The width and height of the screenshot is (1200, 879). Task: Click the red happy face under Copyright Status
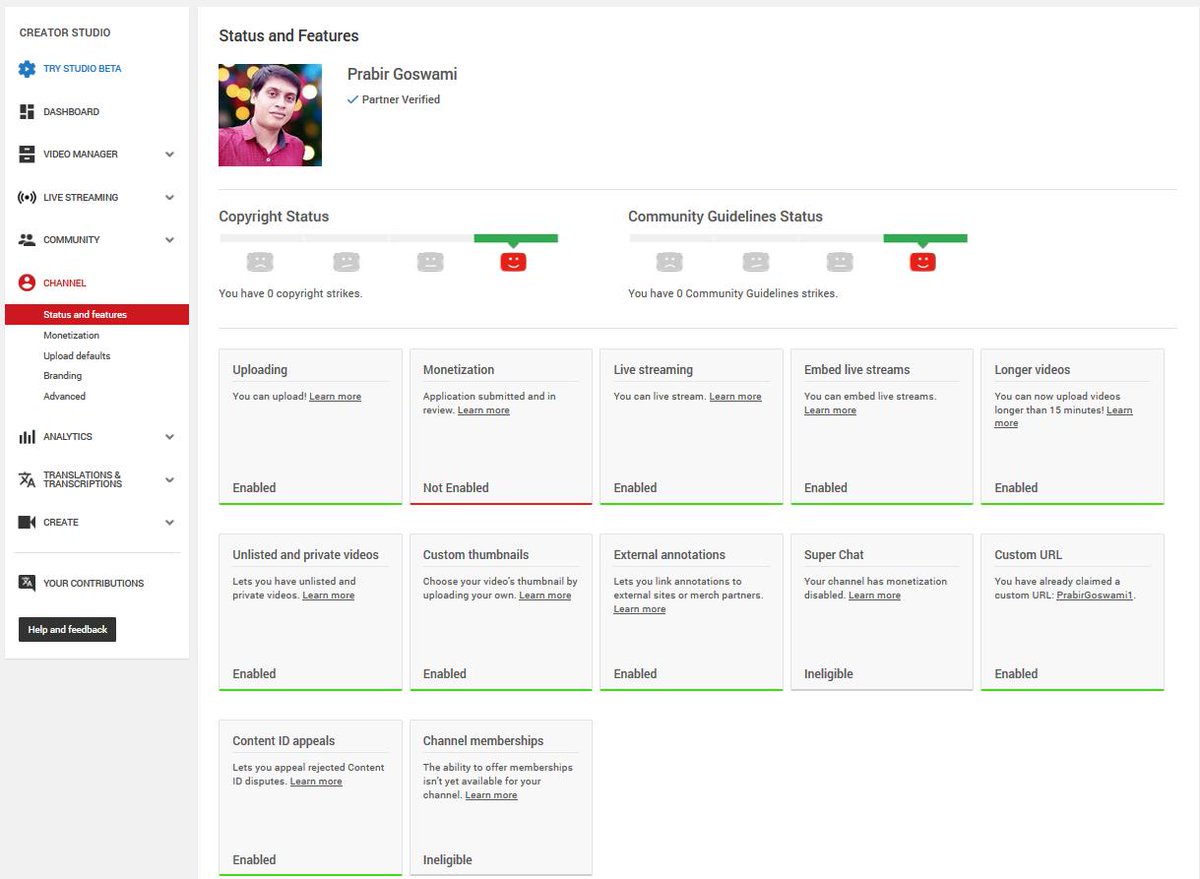[513, 262]
